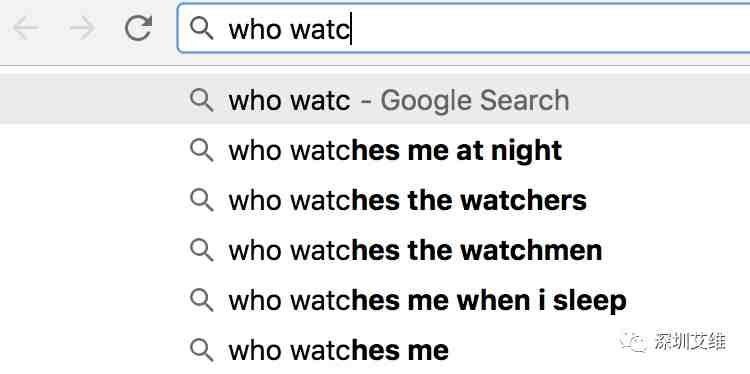The height and width of the screenshot is (374, 750).
Task: Click the search icon beside 'who watches the watchers'
Action: (x=201, y=200)
